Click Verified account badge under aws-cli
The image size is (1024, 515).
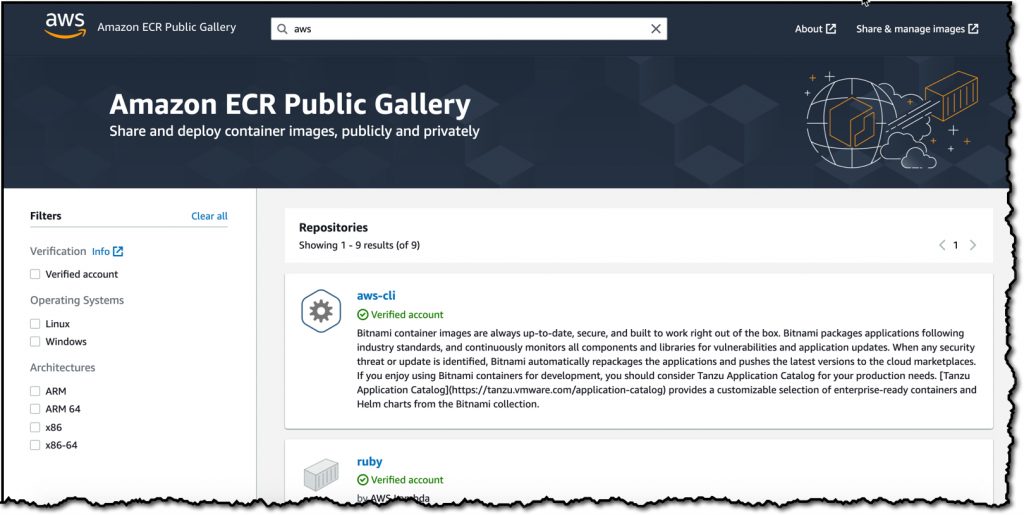tap(400, 315)
